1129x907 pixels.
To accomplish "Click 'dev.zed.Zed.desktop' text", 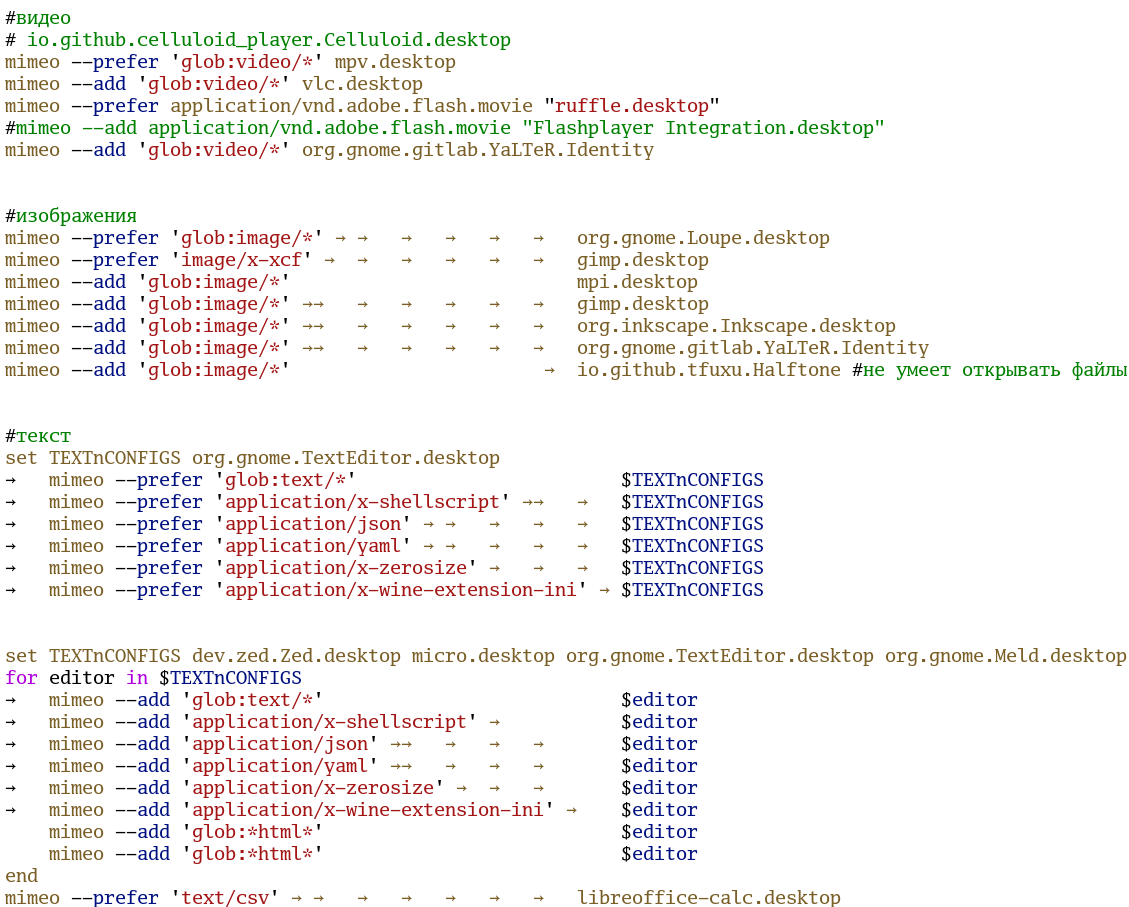I will (296, 656).
